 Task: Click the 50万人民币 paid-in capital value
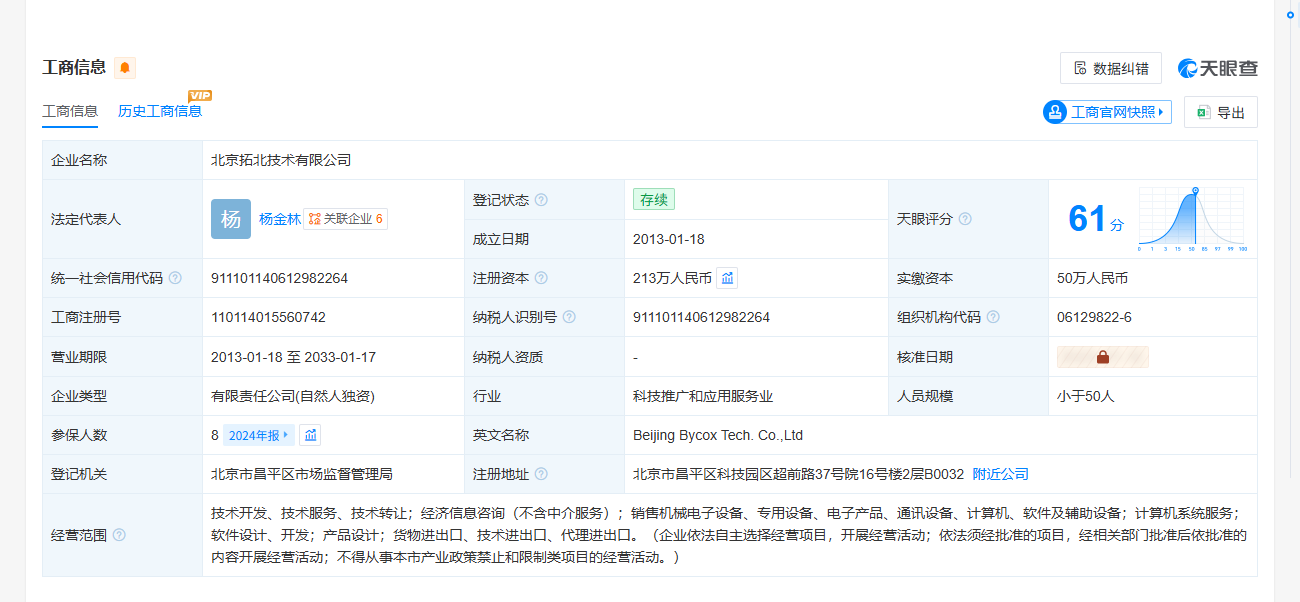point(1092,278)
